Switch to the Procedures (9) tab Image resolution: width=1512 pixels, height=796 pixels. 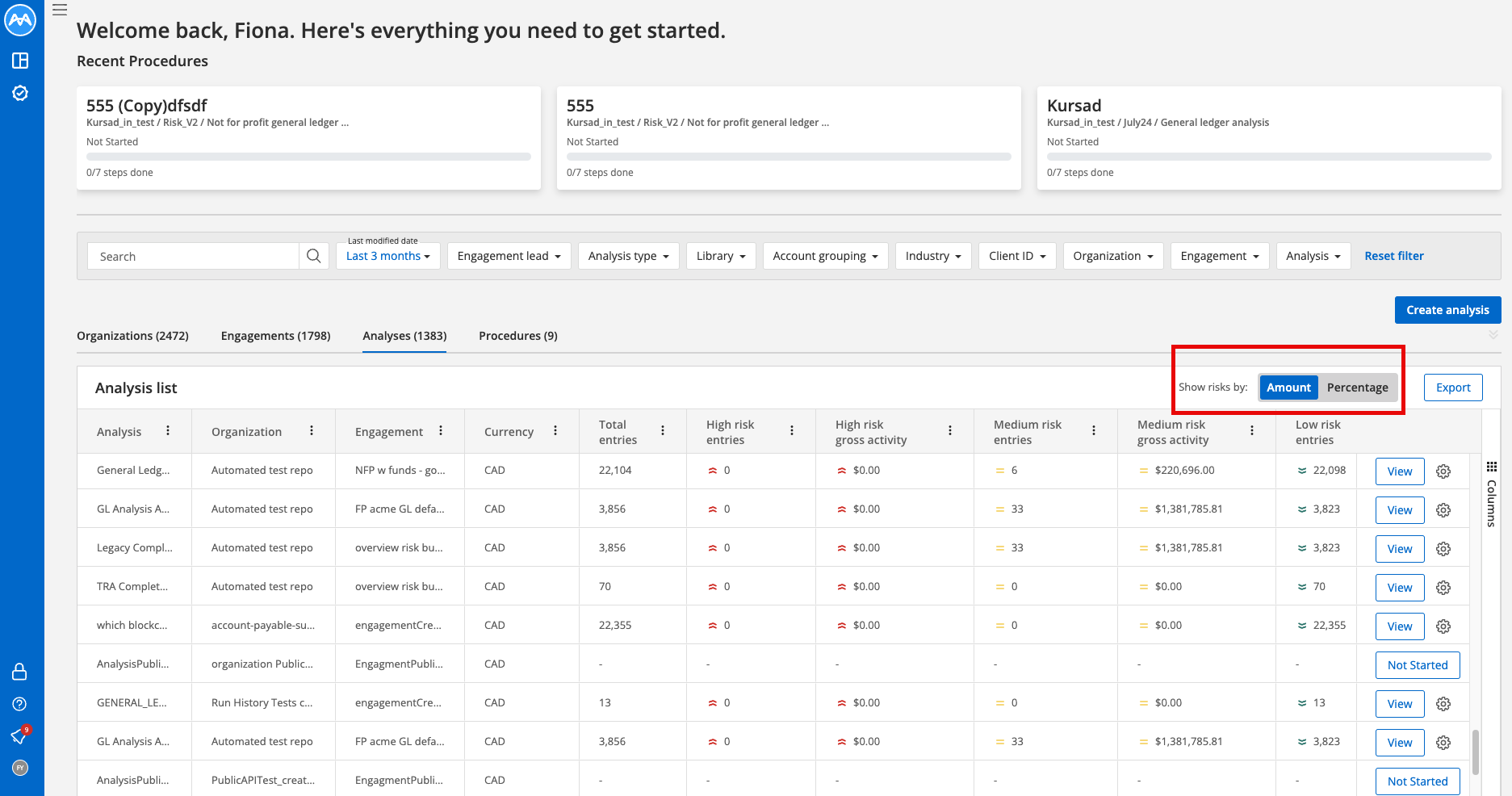coord(518,336)
